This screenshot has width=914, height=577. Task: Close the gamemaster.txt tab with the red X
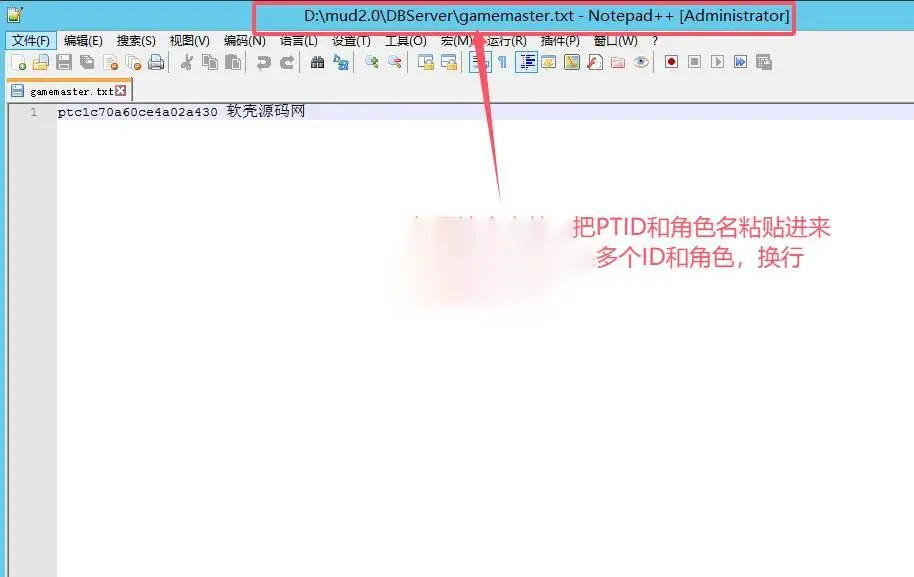click(x=121, y=90)
